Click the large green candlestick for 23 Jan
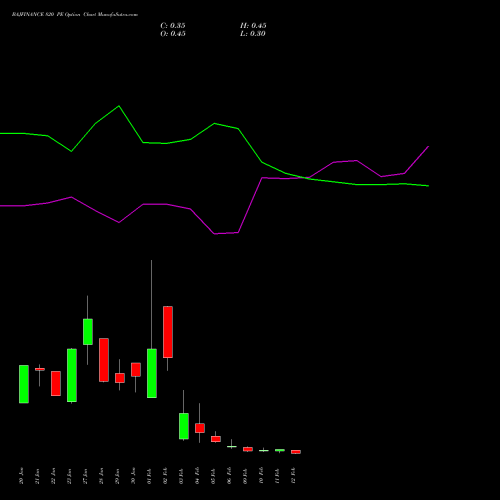The width and height of the screenshot is (500, 500). coord(72,375)
